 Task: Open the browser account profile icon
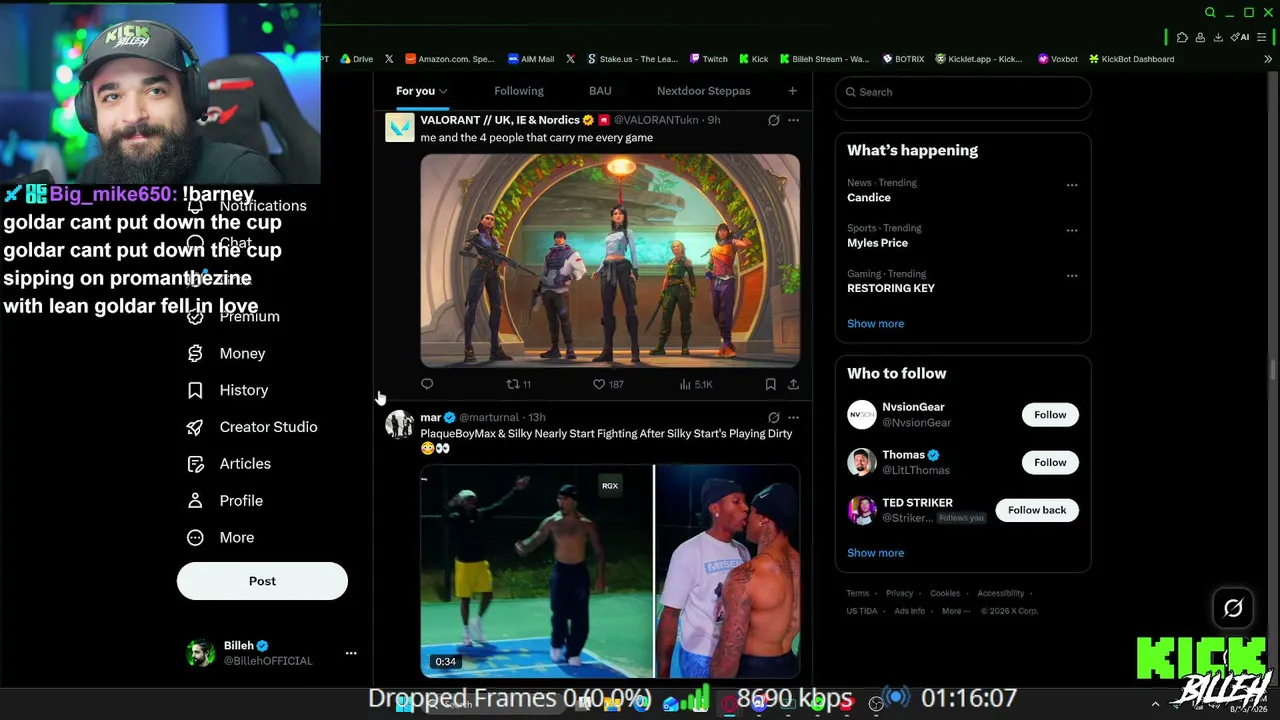(1200, 37)
